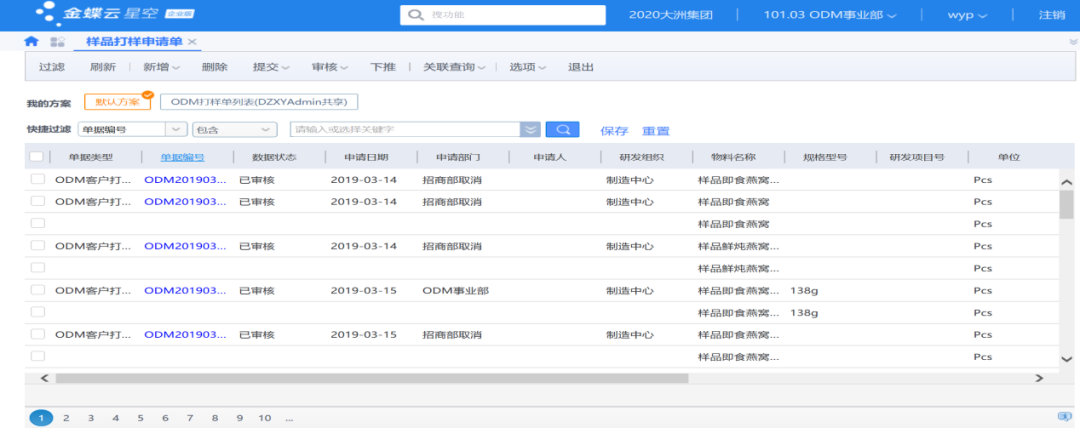
Task: Go to page 10
Action: pyautogui.click(x=264, y=418)
